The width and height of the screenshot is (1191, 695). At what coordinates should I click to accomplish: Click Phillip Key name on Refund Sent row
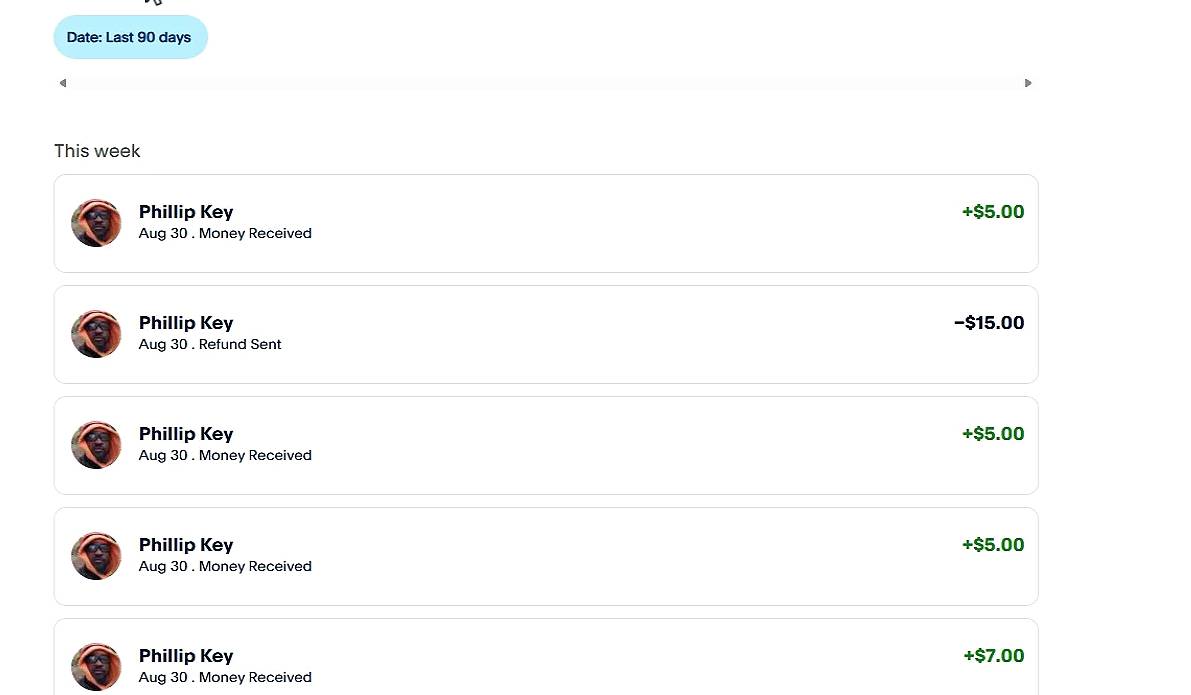pos(185,323)
